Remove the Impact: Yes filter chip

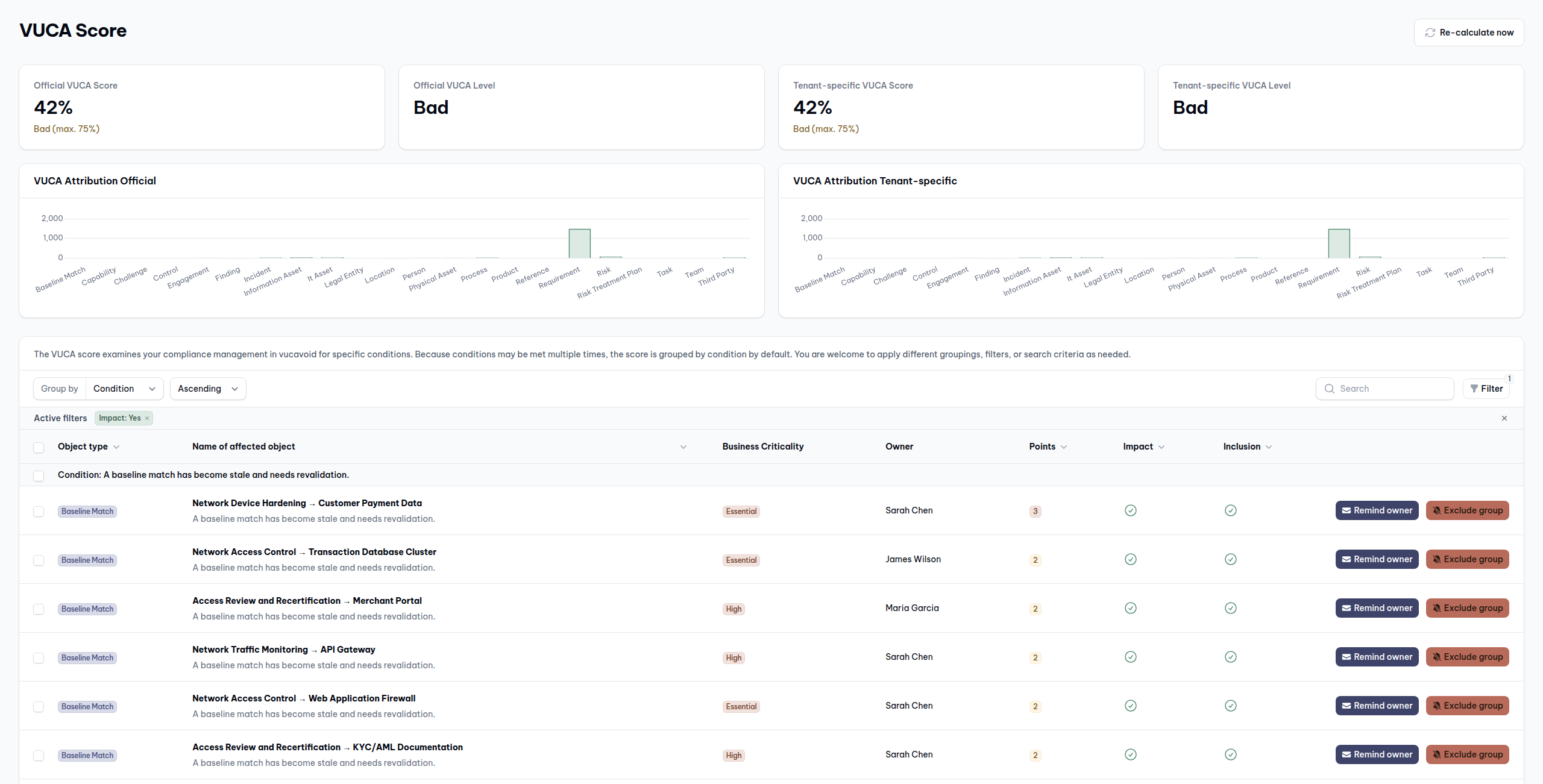click(146, 418)
